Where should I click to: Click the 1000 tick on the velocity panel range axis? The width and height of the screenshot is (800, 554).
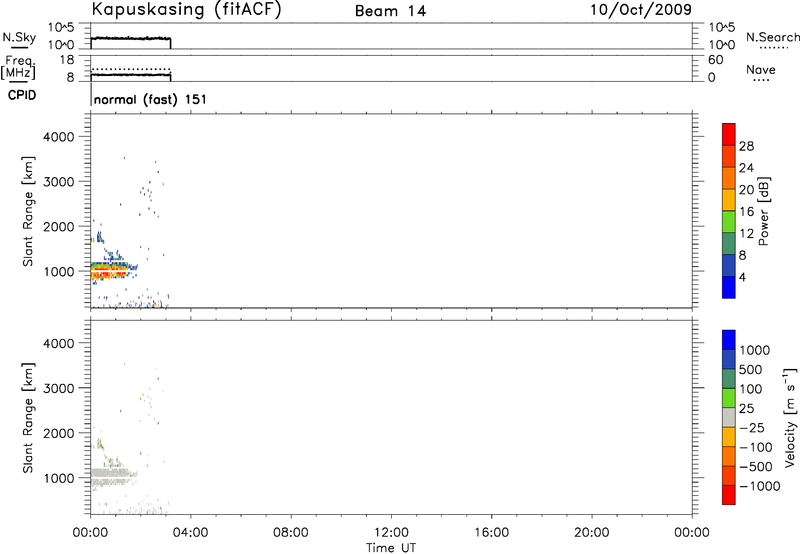click(59, 478)
